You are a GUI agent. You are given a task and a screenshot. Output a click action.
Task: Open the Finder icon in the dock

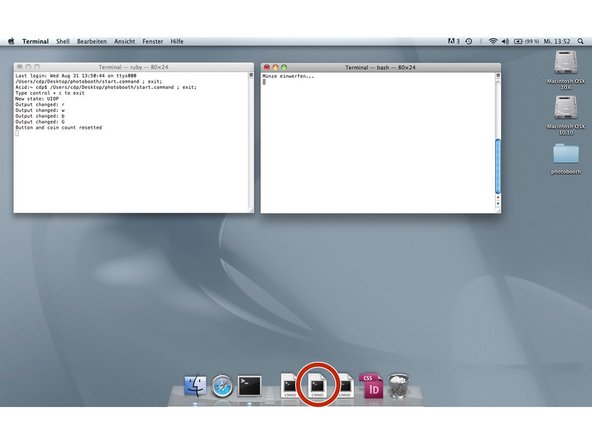point(195,386)
